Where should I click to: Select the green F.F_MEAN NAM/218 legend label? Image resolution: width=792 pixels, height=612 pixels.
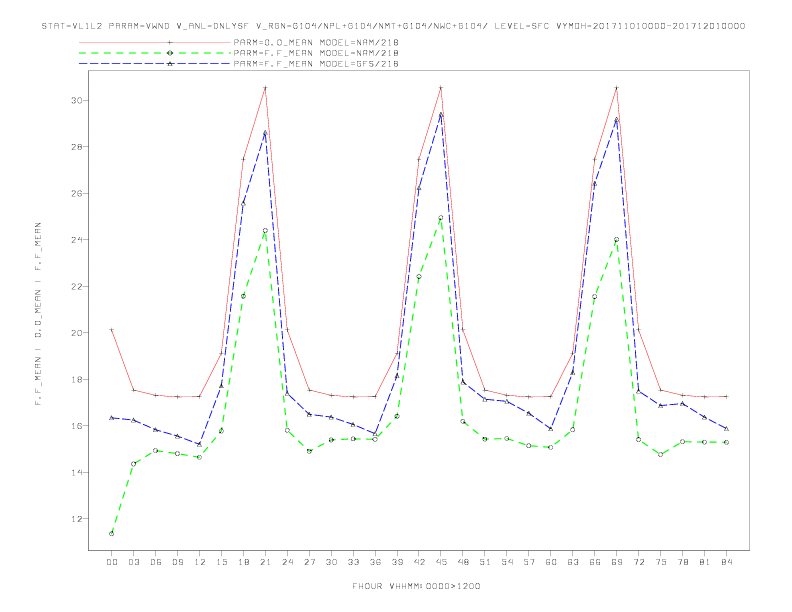(x=316, y=53)
